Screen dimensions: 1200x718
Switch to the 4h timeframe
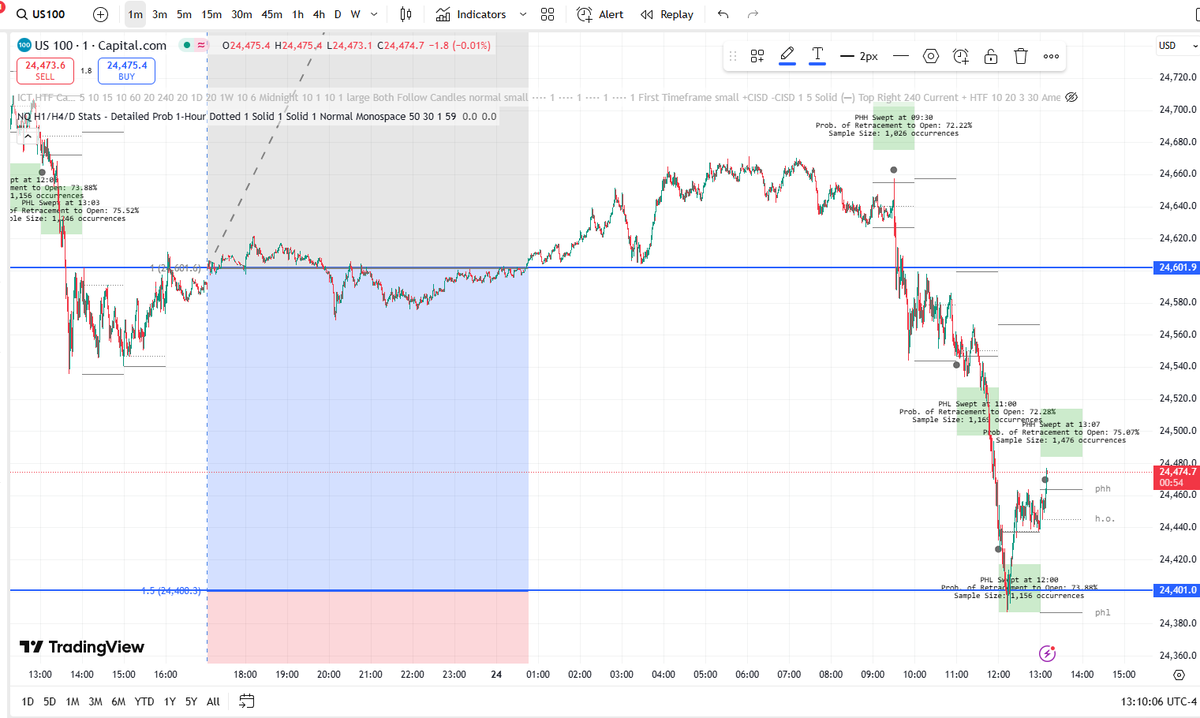point(318,15)
